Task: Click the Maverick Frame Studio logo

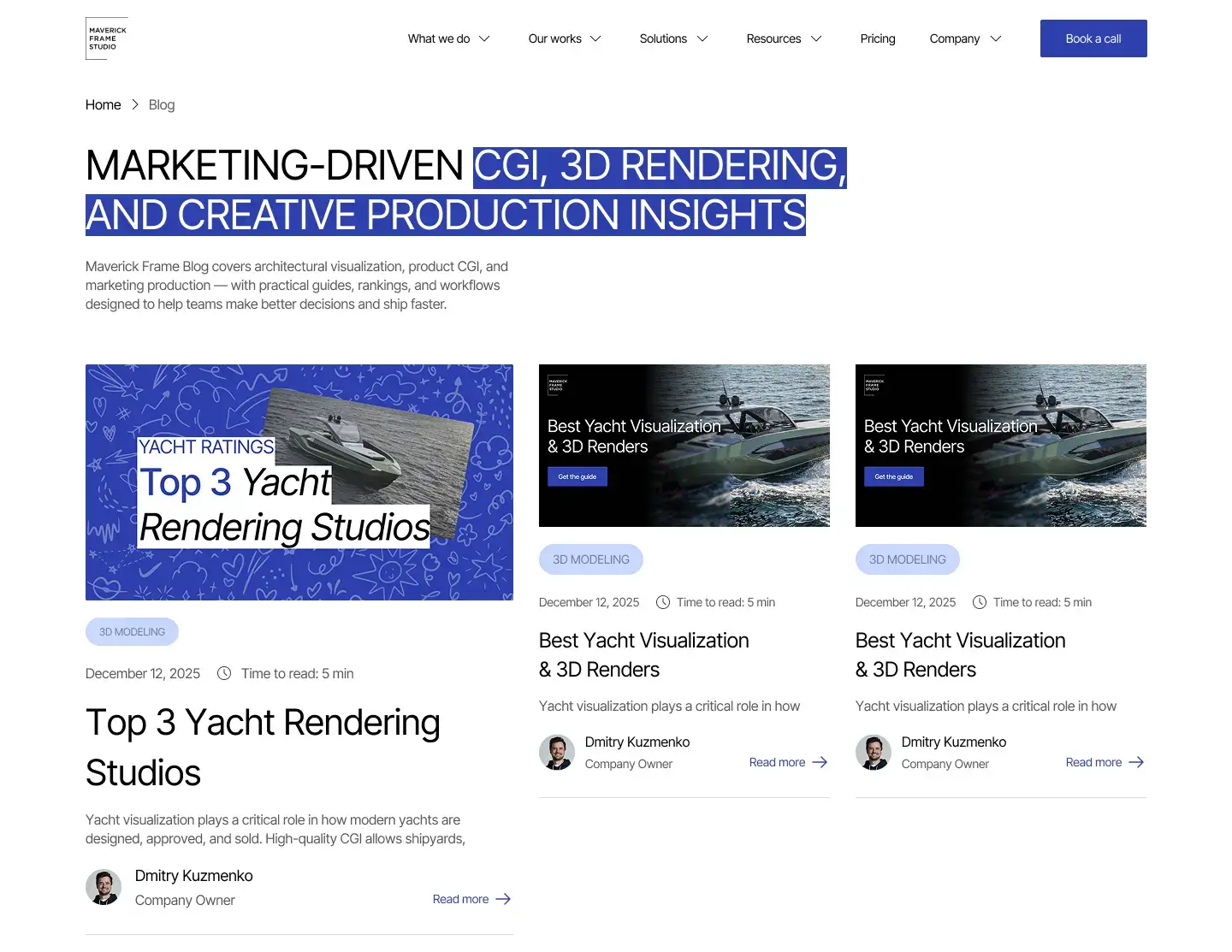Action: tap(107, 38)
